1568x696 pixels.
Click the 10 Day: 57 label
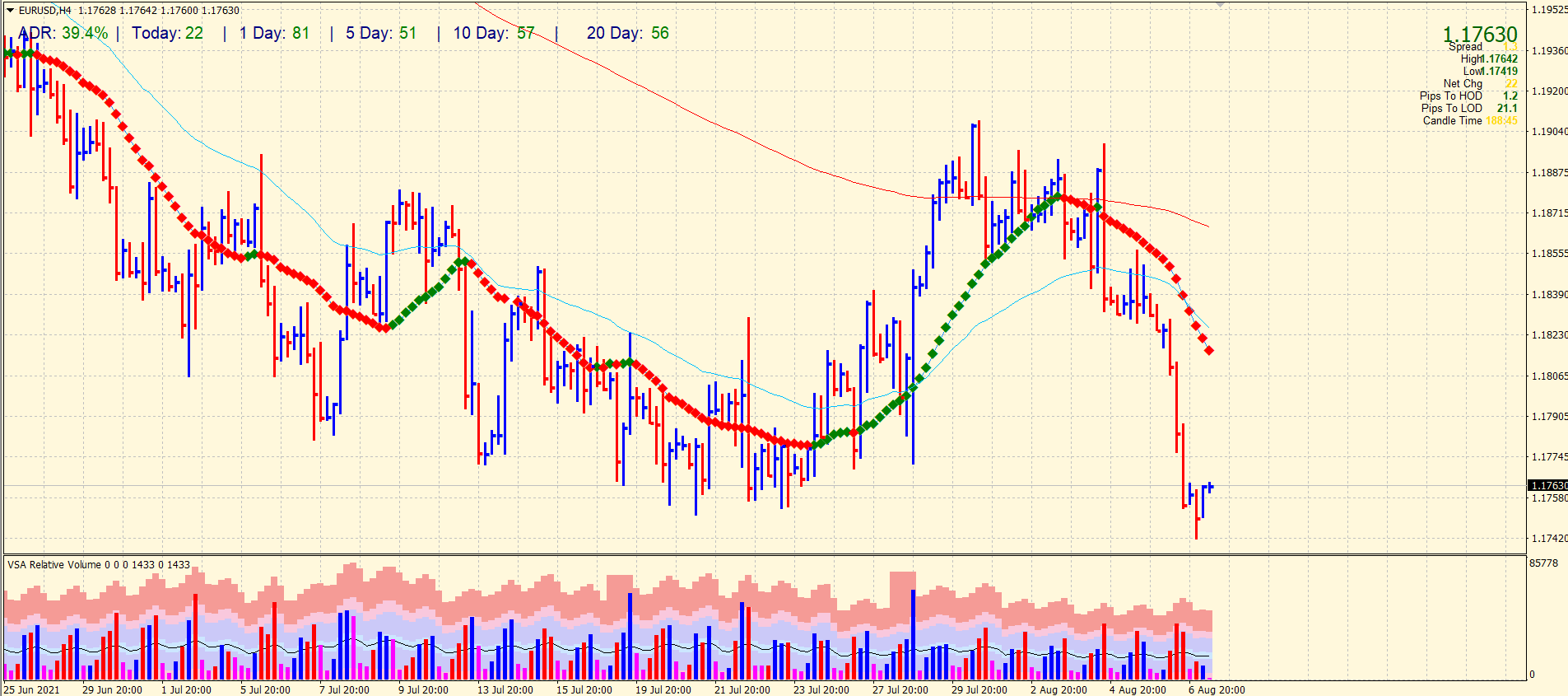click(493, 34)
